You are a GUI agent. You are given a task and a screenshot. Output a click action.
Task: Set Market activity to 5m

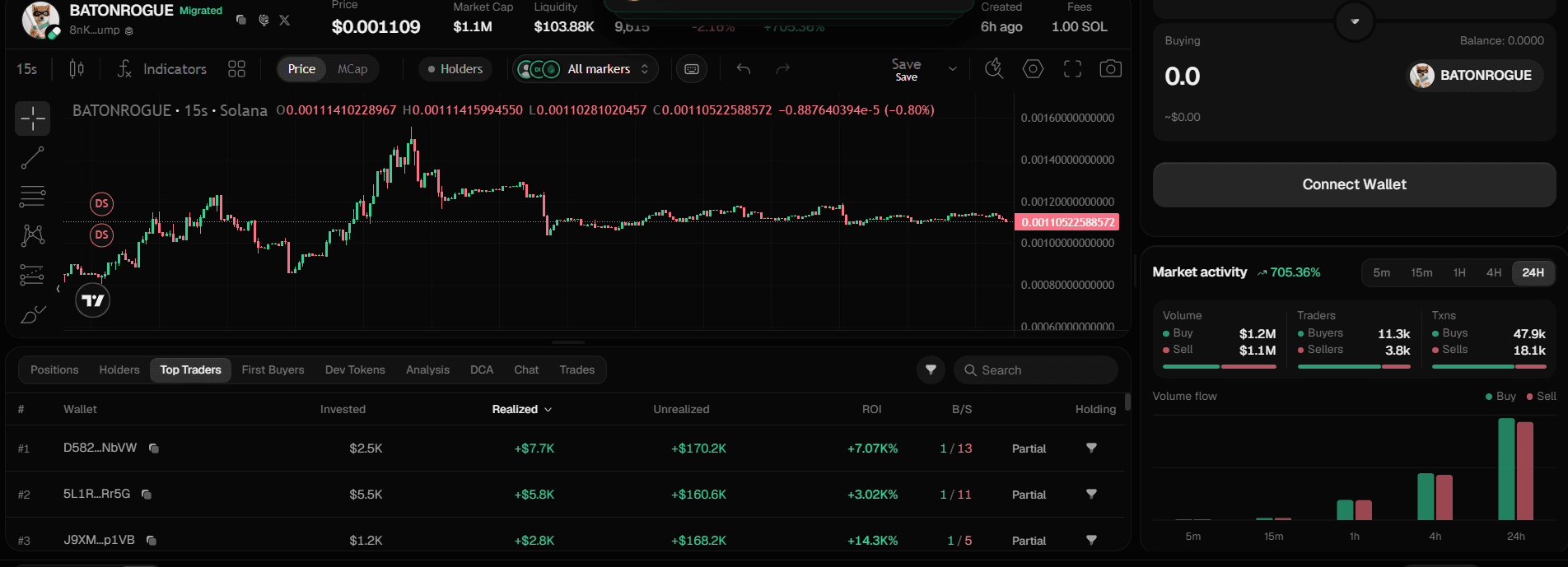1381,272
